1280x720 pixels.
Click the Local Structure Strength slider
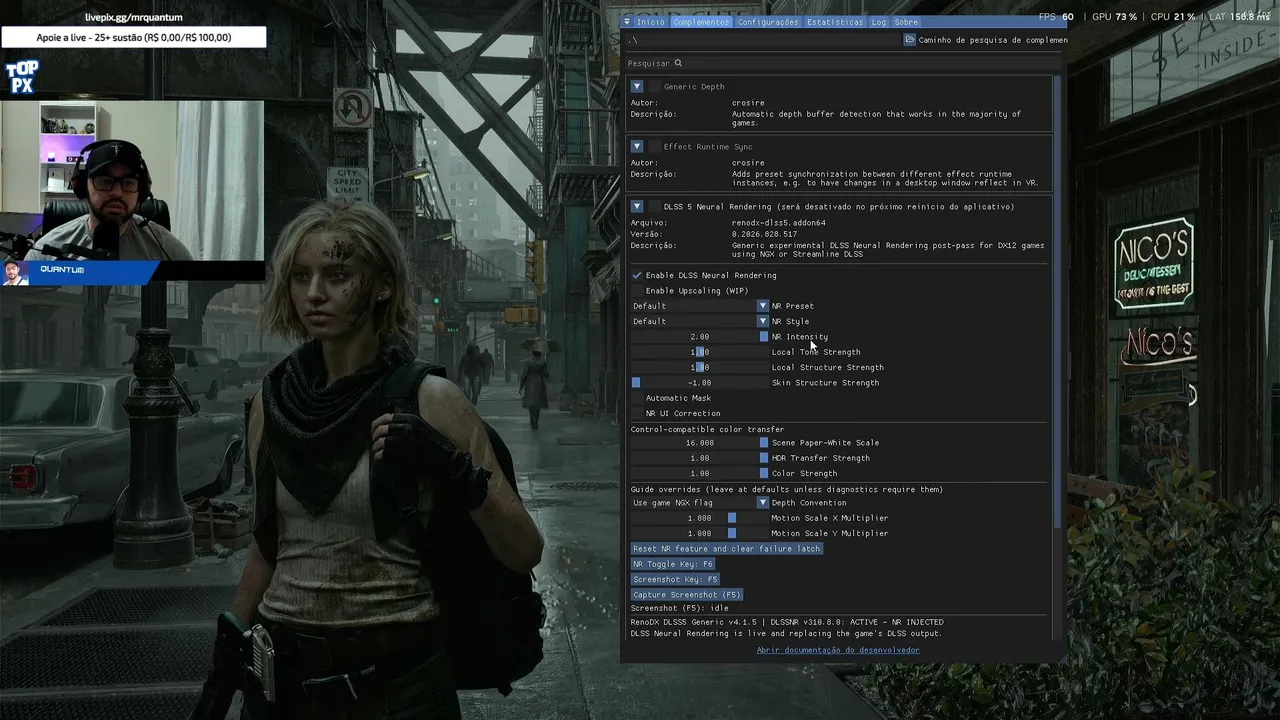[x=699, y=367]
